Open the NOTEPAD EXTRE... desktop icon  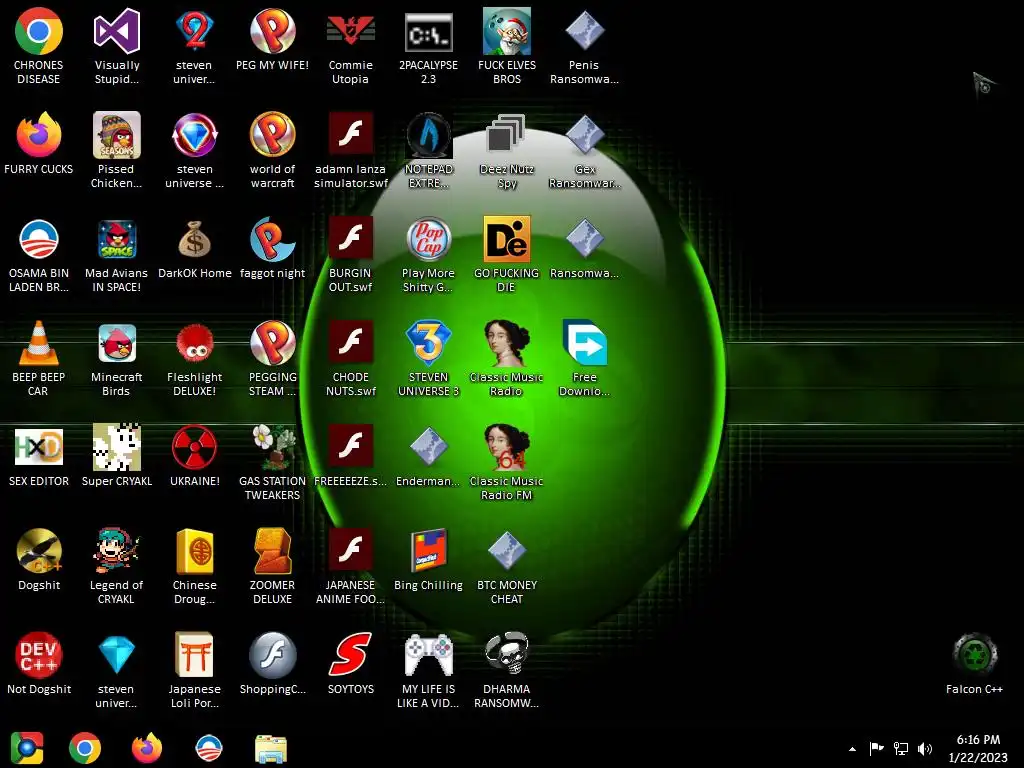(428, 135)
